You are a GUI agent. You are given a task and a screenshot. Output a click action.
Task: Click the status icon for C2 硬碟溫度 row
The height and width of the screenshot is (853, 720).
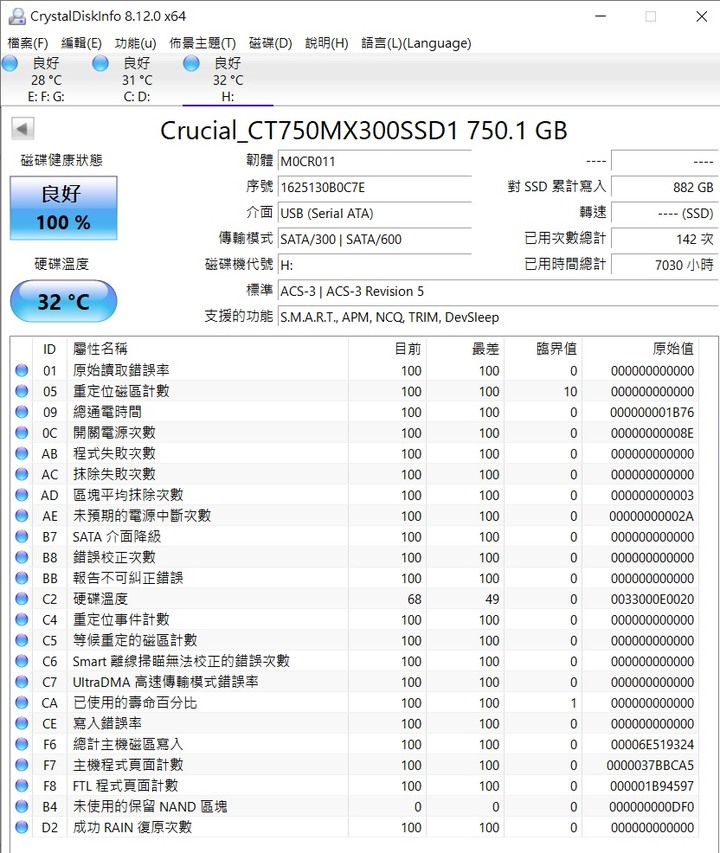(x=22, y=599)
